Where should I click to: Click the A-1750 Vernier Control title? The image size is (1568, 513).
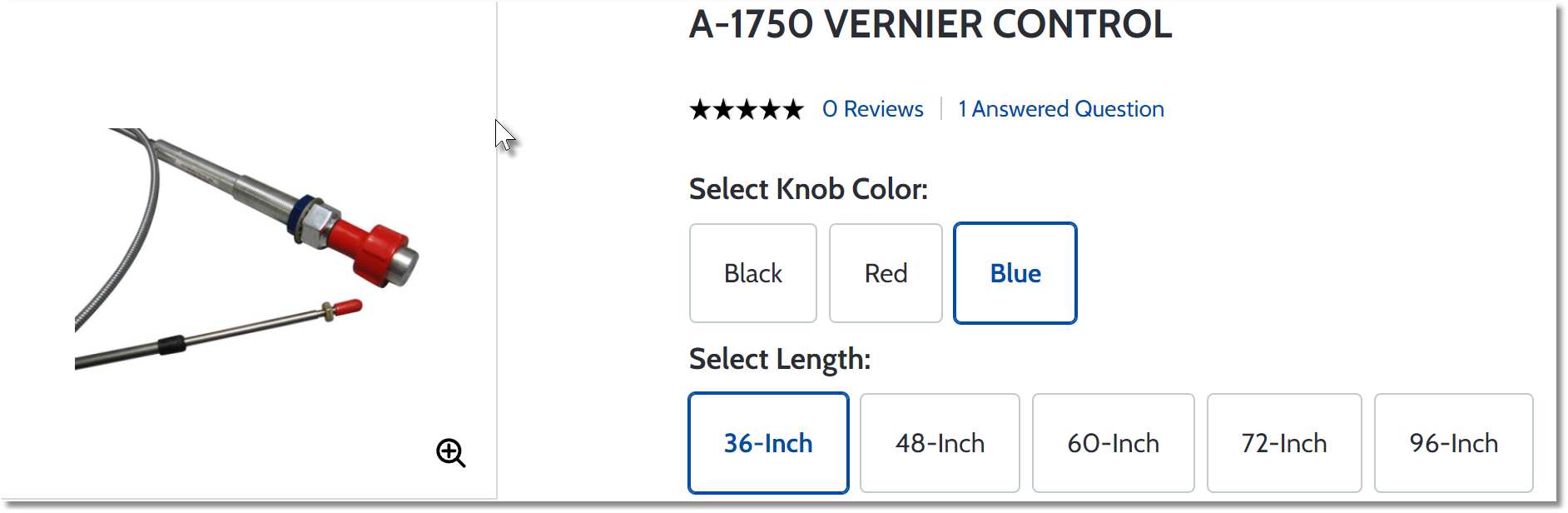click(930, 24)
